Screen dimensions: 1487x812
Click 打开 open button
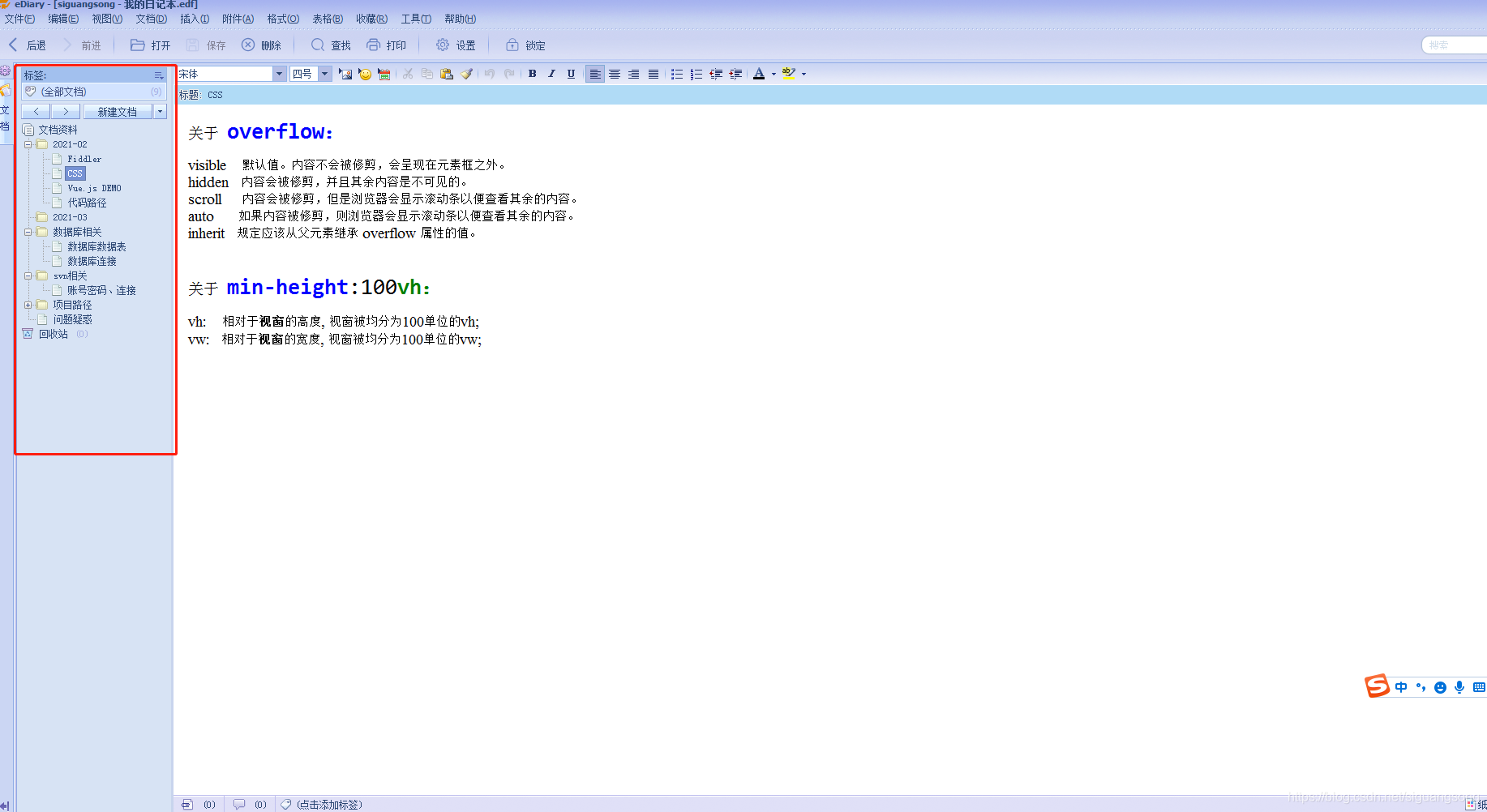point(151,45)
